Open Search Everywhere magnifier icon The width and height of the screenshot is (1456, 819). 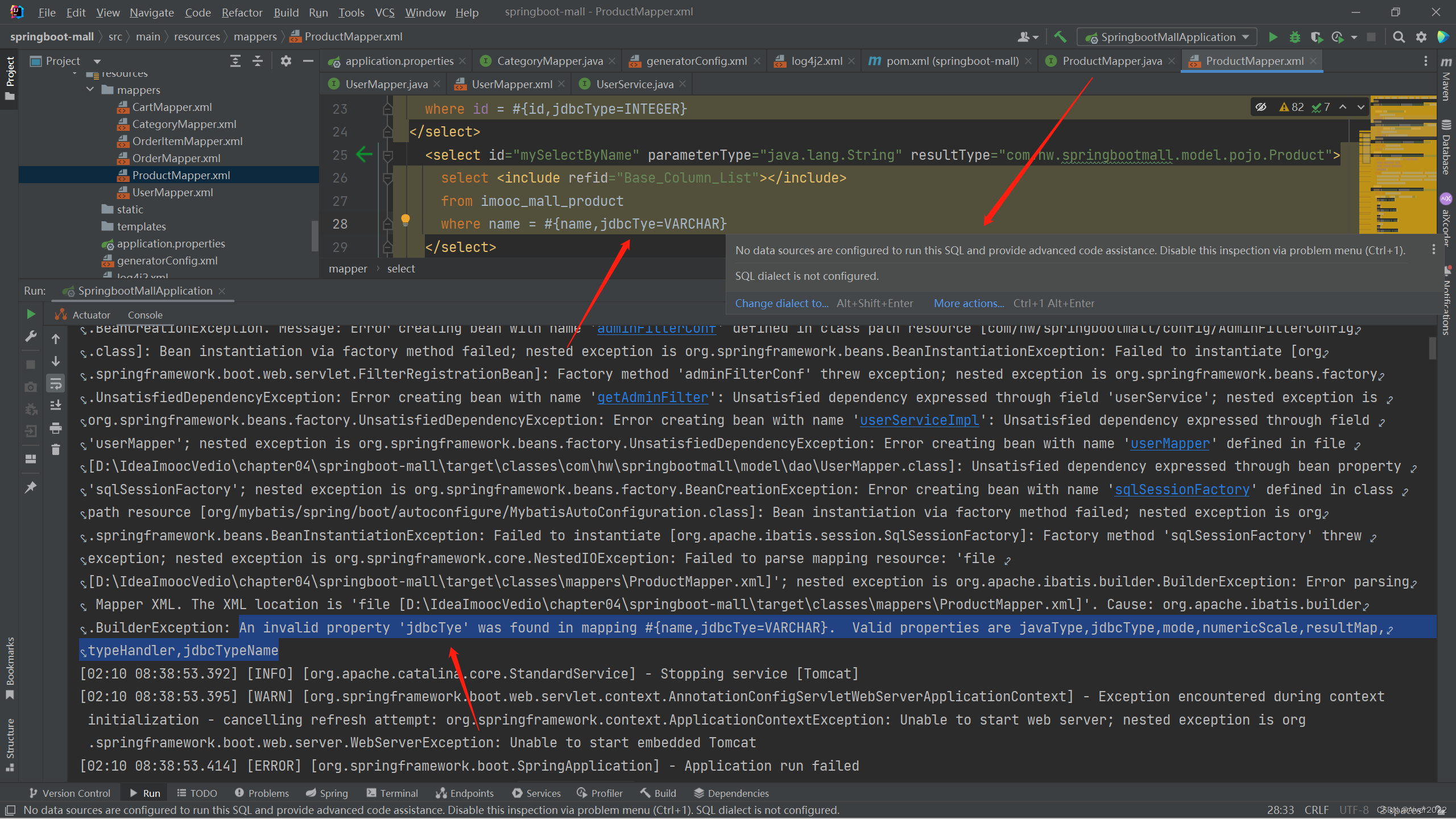[1399, 37]
